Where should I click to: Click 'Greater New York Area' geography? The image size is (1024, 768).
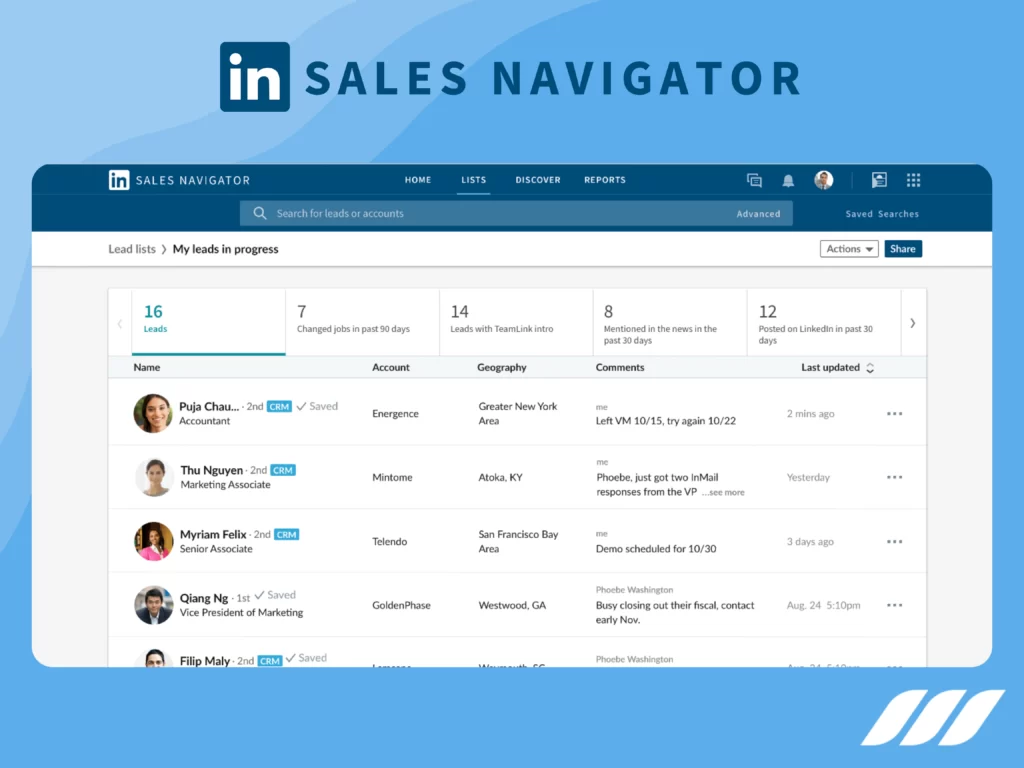pos(517,413)
